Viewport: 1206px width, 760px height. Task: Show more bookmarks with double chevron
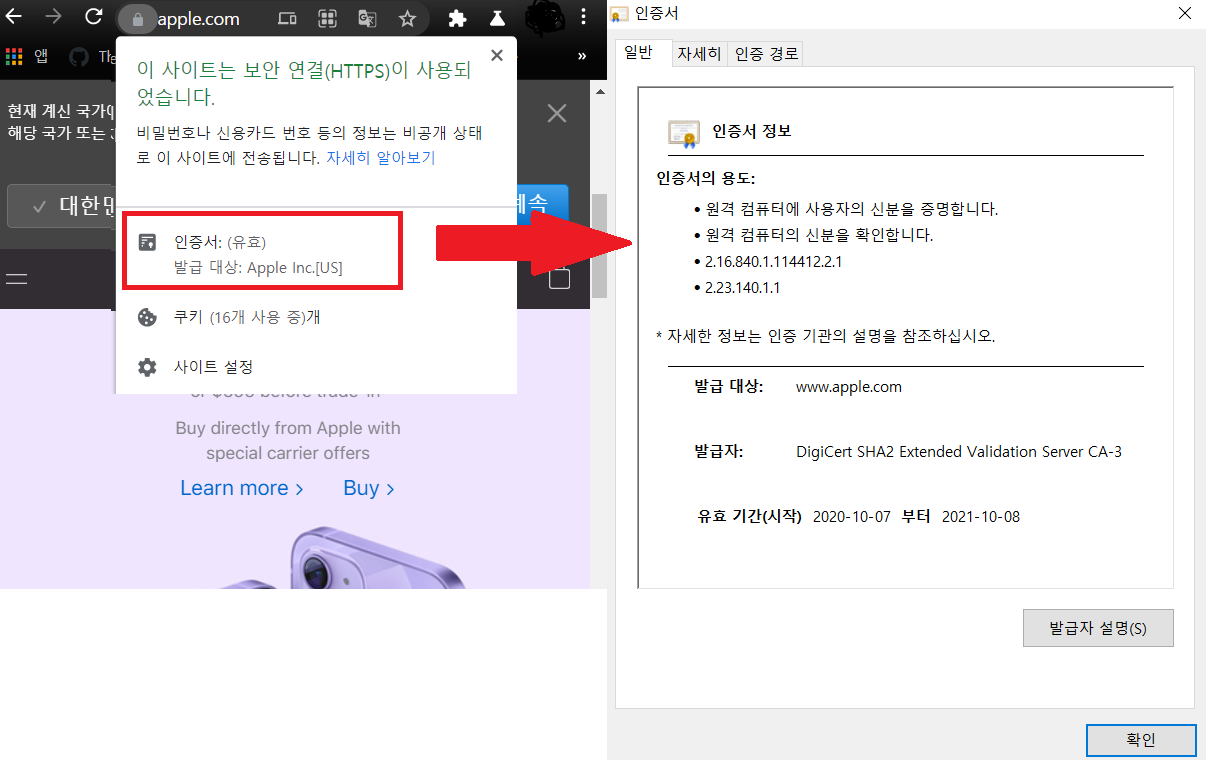pos(582,56)
